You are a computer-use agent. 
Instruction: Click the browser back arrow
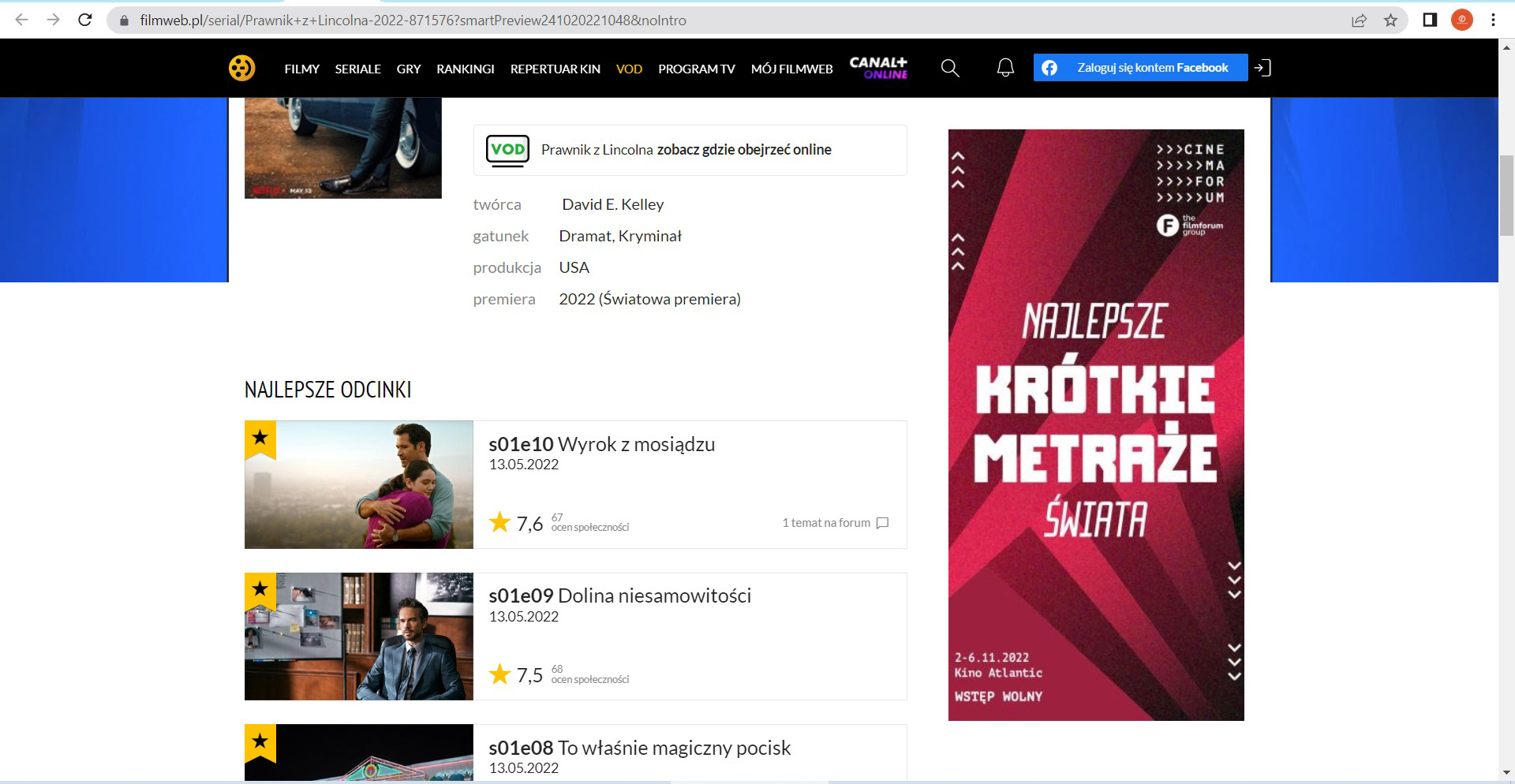22,21
